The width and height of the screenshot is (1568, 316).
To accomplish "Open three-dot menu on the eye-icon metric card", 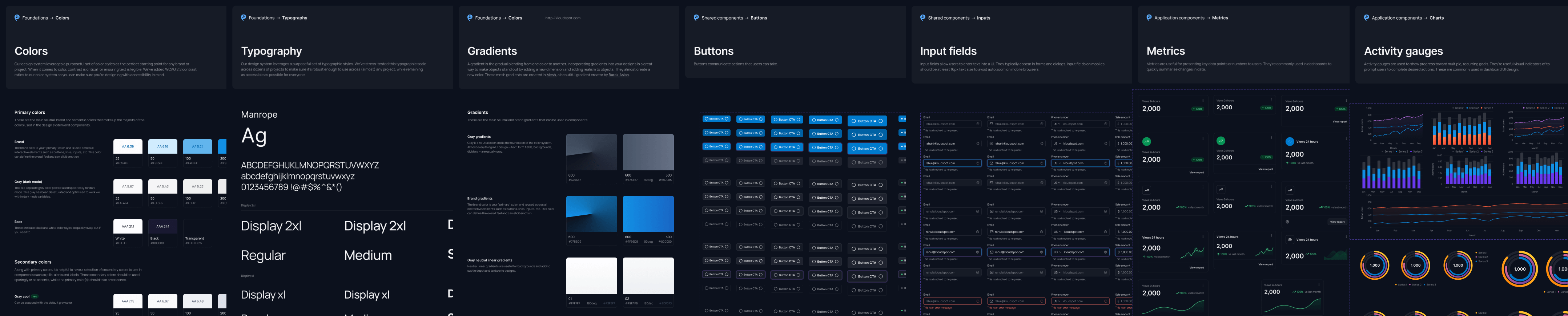I will coord(1346,236).
